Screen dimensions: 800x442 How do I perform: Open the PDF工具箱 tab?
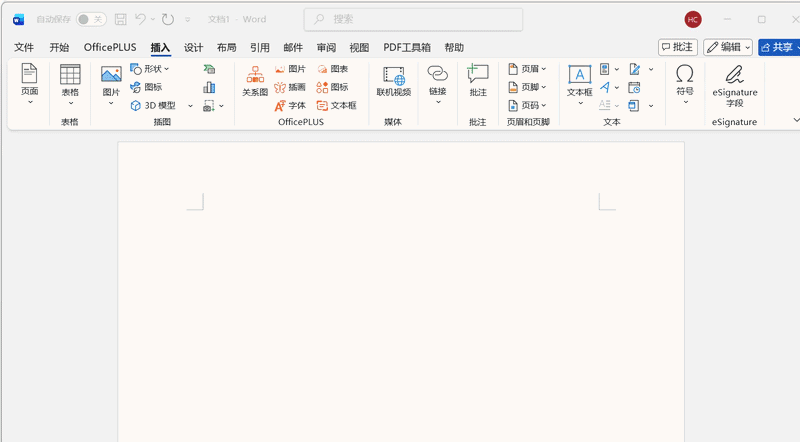(407, 47)
